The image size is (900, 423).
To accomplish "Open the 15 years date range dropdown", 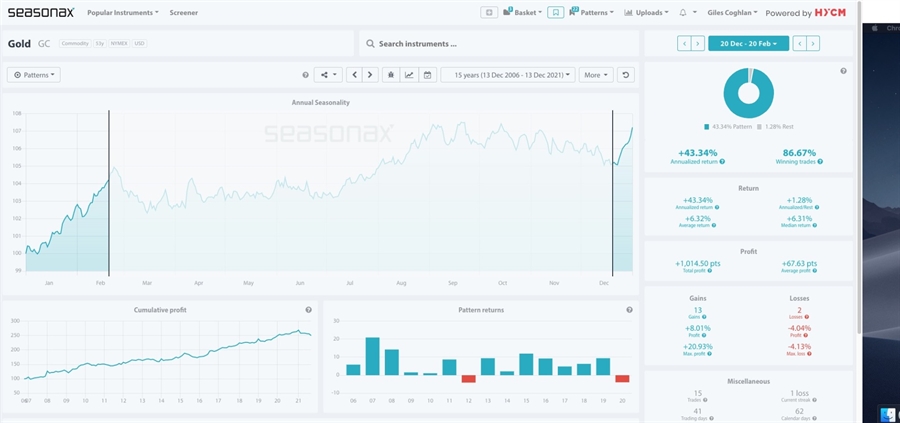I will click(508, 75).
